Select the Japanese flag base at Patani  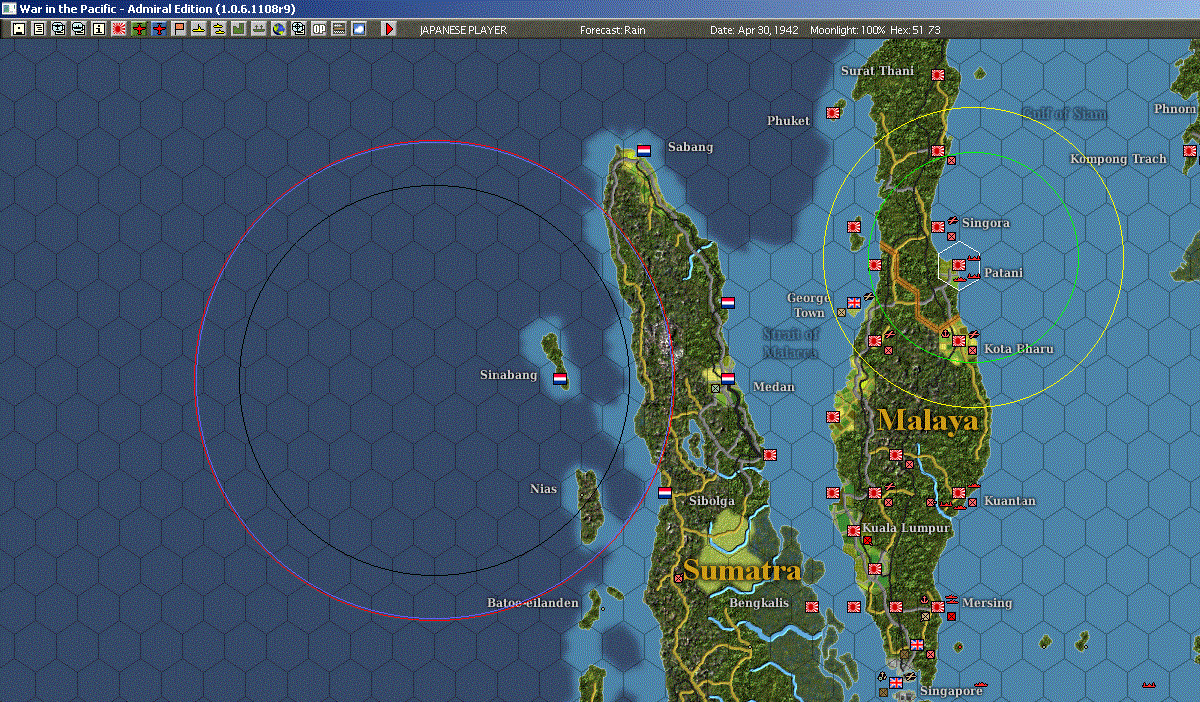click(959, 264)
